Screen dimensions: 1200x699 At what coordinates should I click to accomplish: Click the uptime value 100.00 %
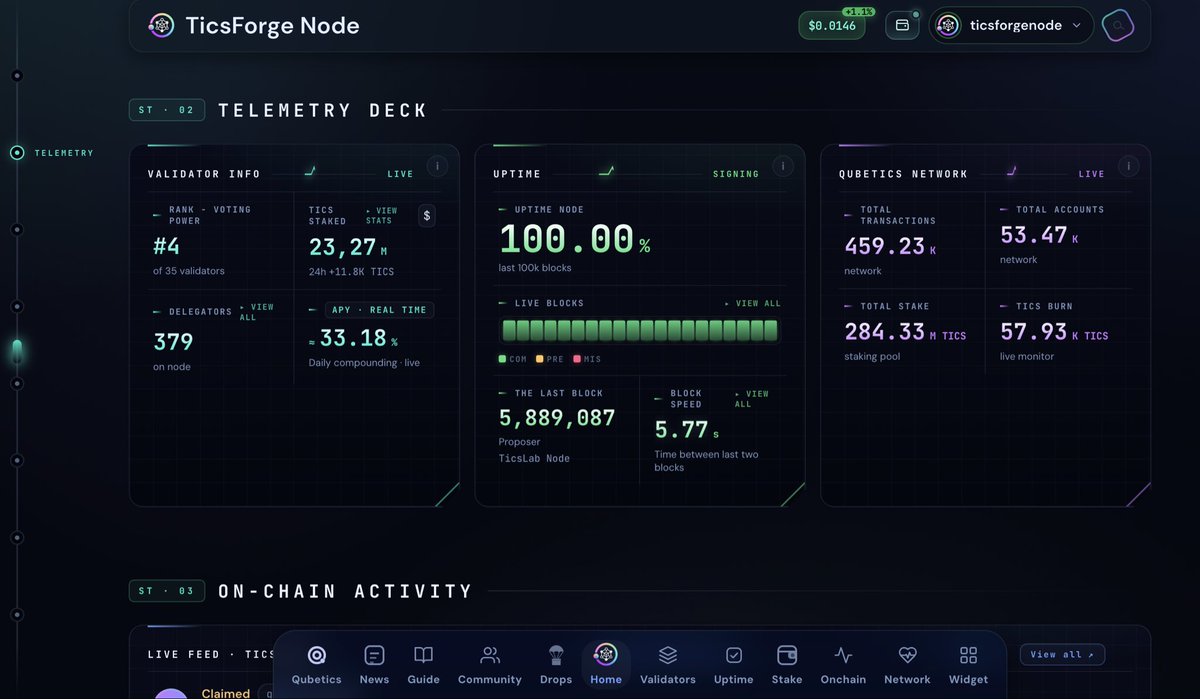[574, 240]
